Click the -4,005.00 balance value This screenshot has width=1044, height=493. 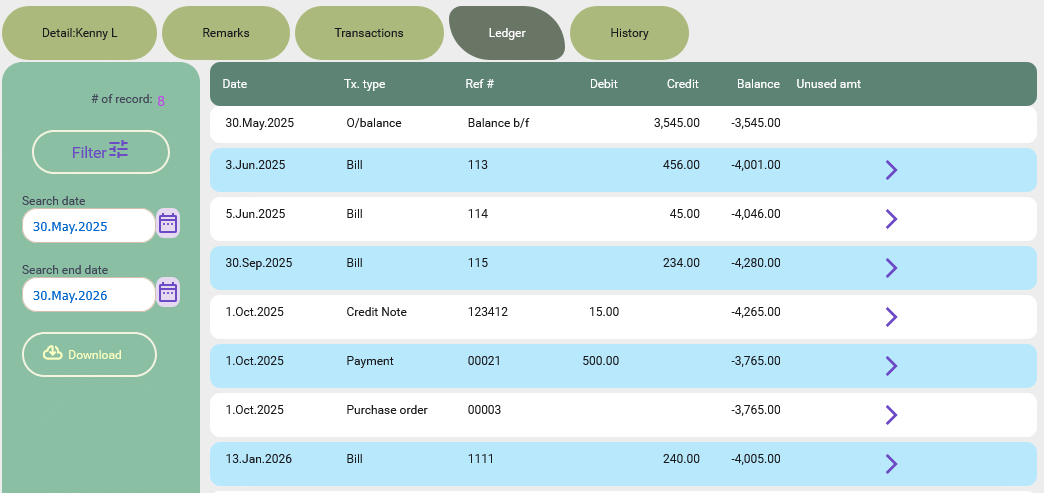(756, 459)
